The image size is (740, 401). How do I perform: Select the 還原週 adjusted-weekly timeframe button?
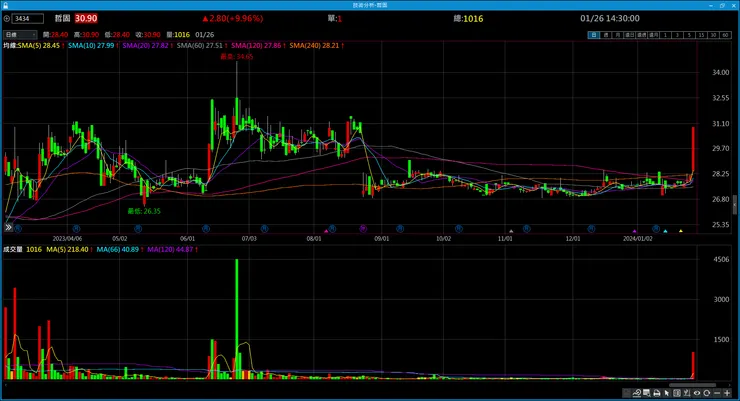[x=642, y=35]
